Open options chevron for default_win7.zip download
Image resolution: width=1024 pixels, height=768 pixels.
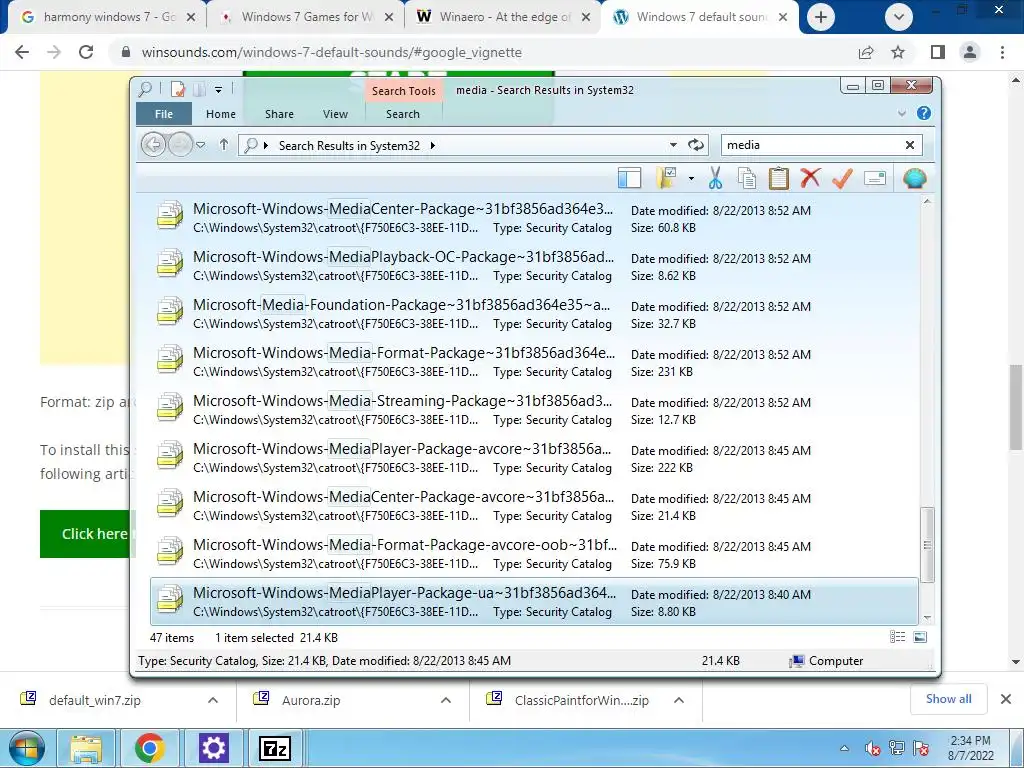(x=212, y=700)
